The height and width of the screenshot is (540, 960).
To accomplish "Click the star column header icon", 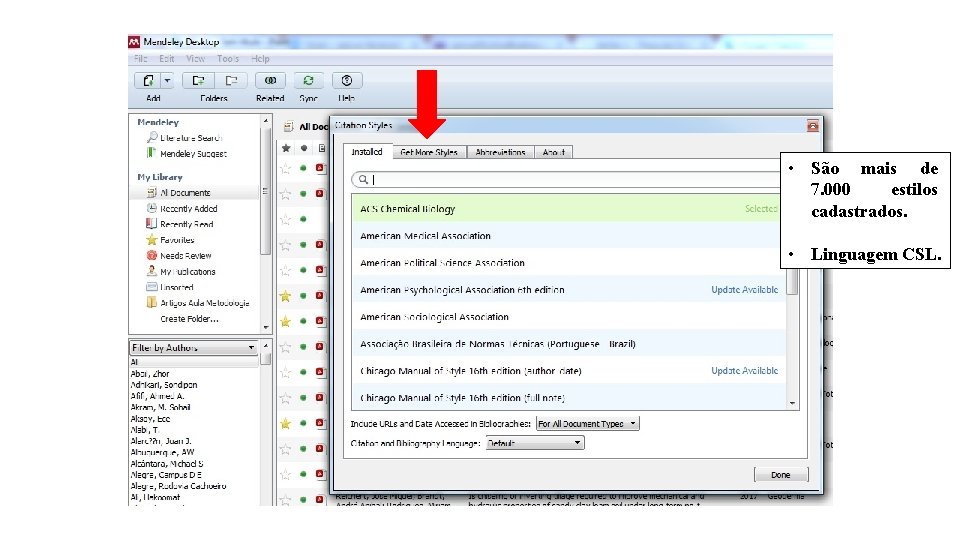I will [x=285, y=148].
